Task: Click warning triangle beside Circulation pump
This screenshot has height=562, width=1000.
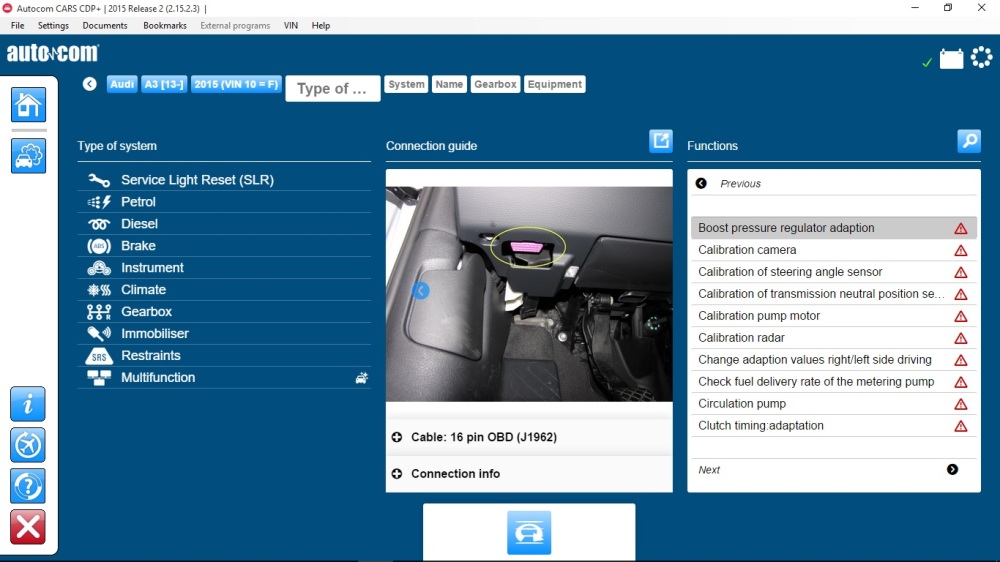Action: [x=960, y=404]
